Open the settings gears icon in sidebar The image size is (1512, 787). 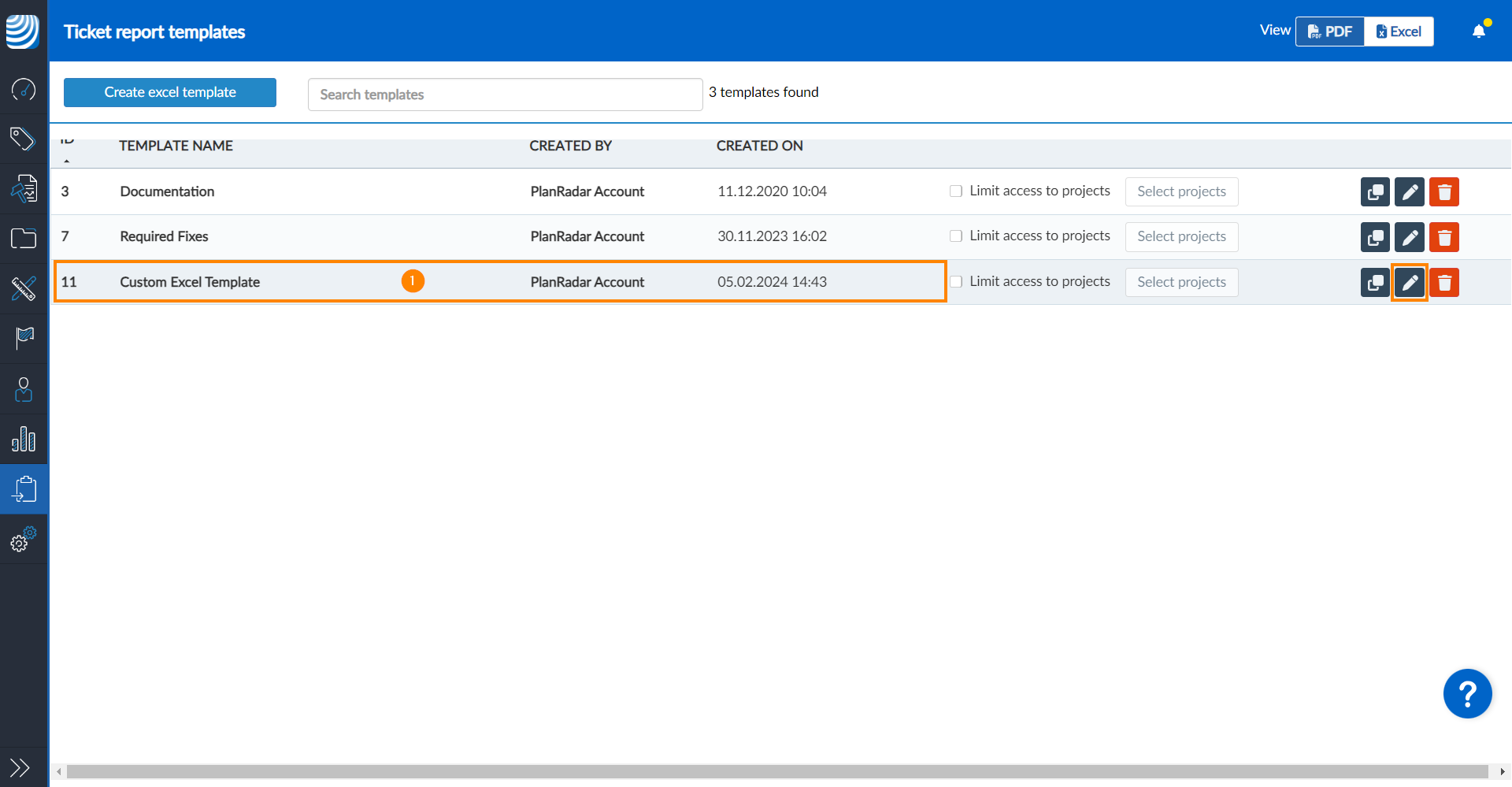(x=24, y=540)
